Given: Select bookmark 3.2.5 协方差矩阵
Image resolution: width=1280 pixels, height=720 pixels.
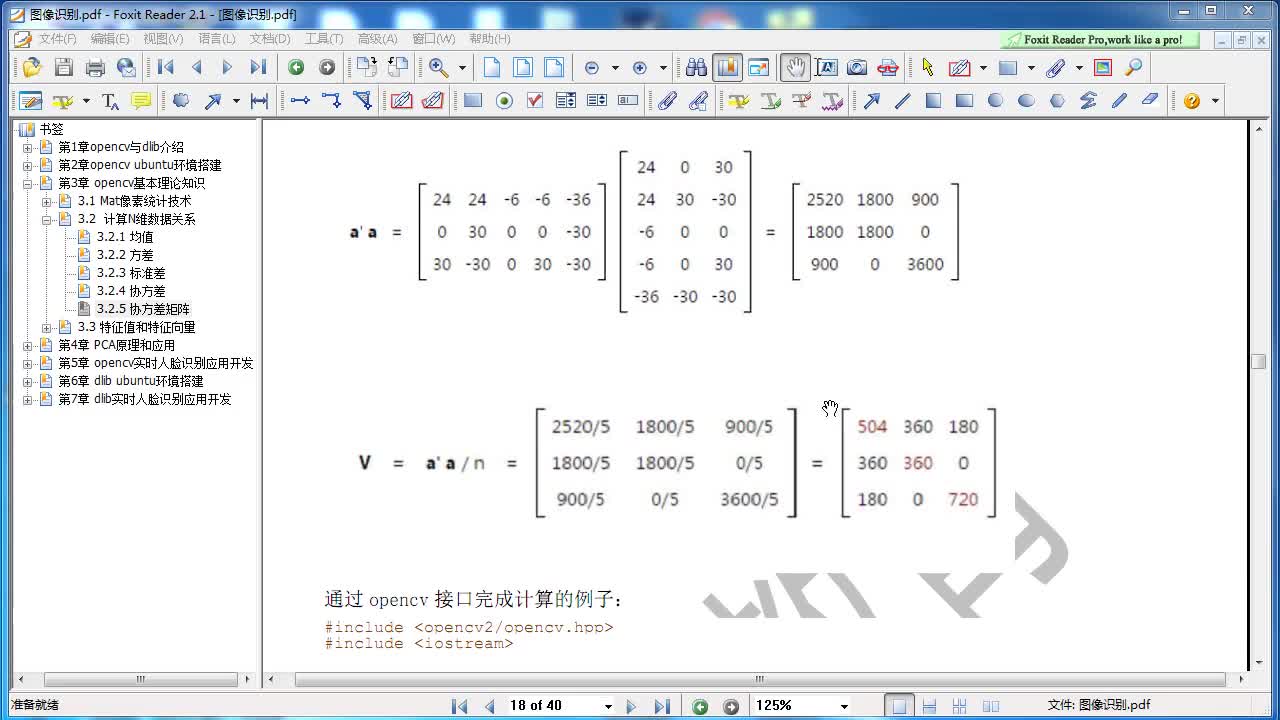Looking at the screenshot, I should (142, 309).
